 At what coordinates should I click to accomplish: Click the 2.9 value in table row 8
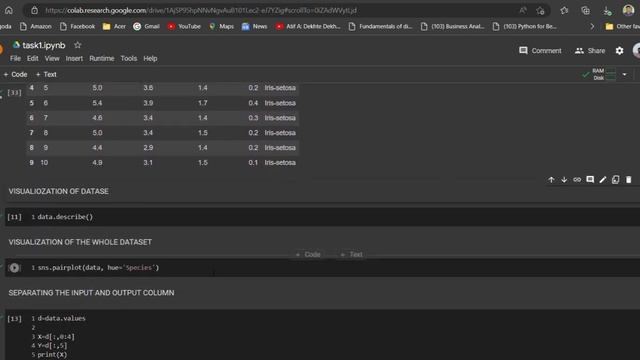tap(148, 148)
